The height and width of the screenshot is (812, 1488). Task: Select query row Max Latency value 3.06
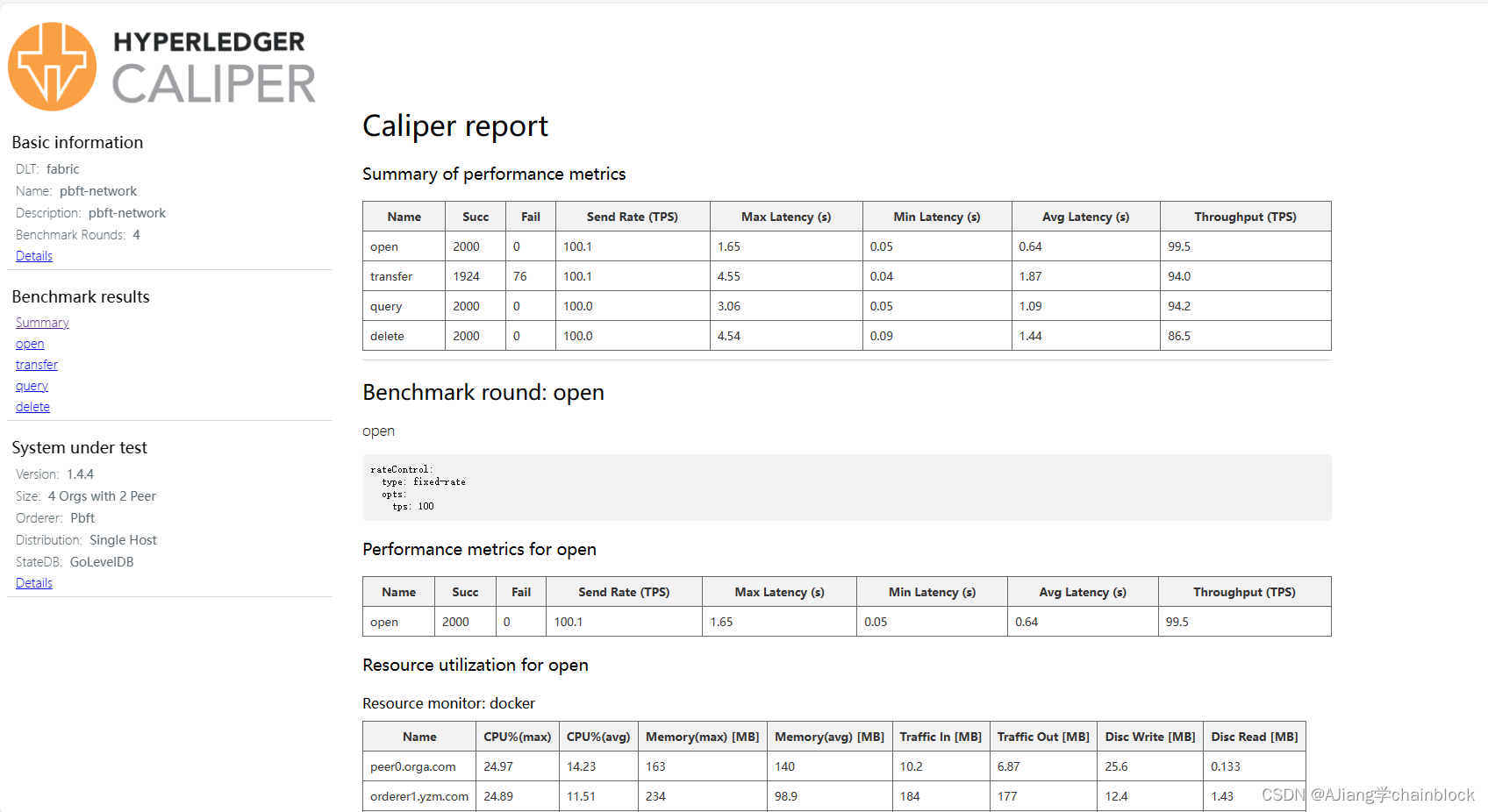point(729,306)
